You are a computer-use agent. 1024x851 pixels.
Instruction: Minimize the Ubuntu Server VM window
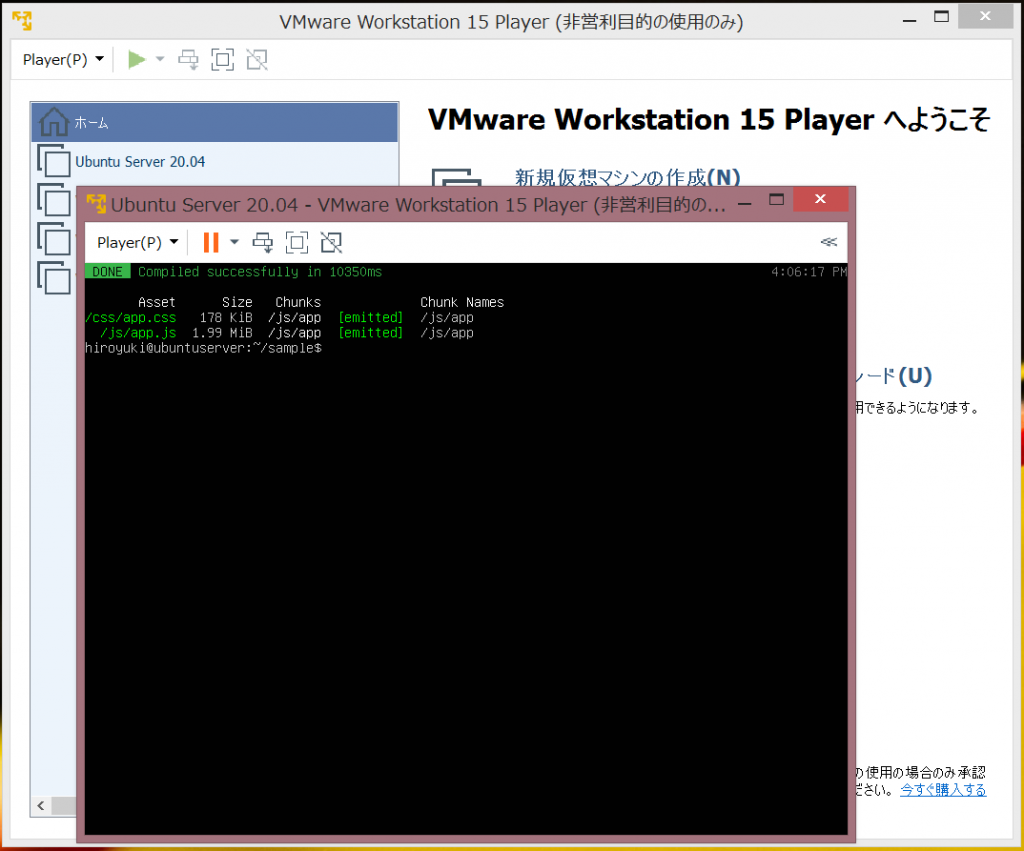(x=744, y=204)
